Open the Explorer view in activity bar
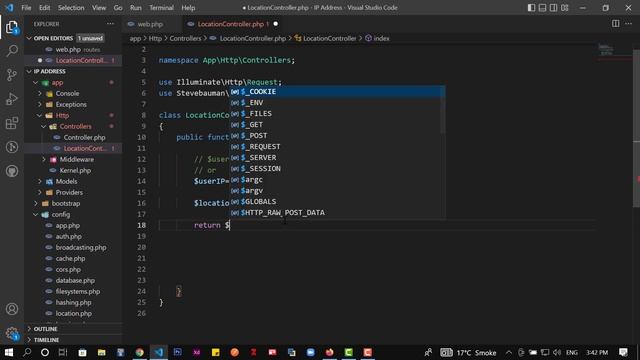This screenshot has width=640, height=360. 12,27
